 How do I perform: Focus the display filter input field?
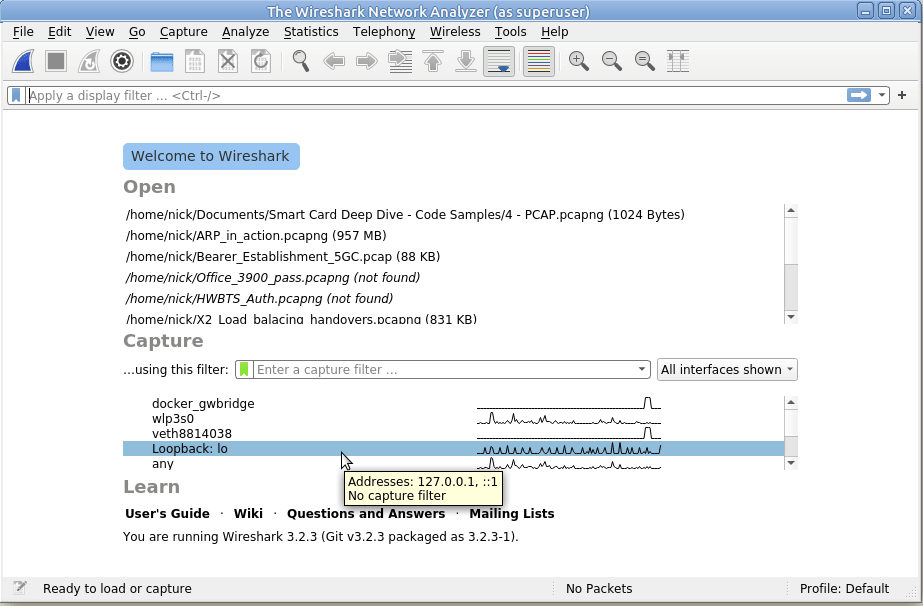(436, 95)
